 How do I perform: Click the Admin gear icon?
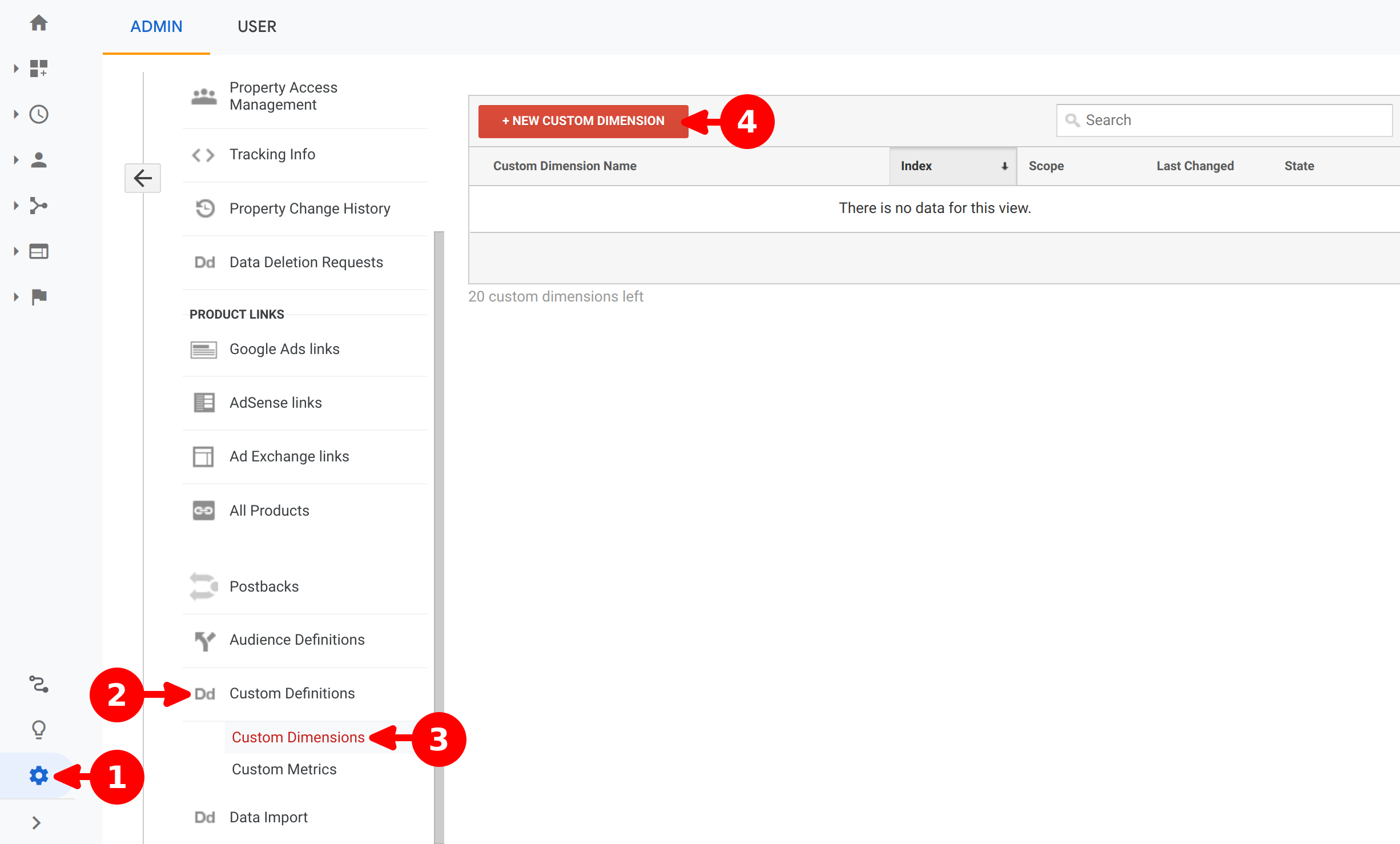pos(39,775)
